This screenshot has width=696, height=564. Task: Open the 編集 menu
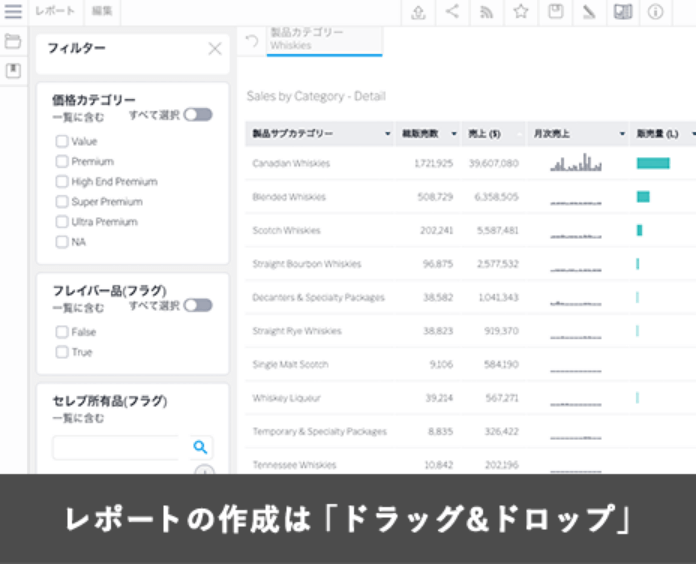[102, 11]
